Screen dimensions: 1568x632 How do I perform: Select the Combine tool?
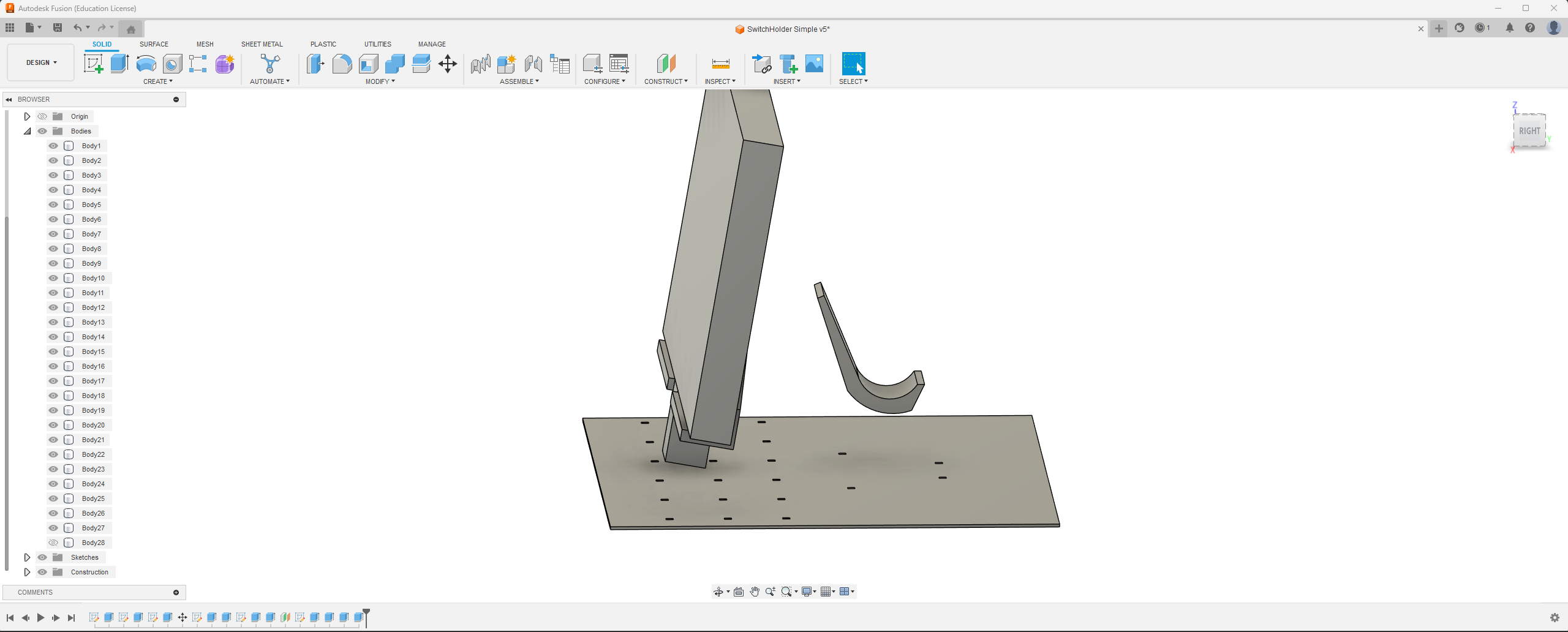click(x=395, y=64)
